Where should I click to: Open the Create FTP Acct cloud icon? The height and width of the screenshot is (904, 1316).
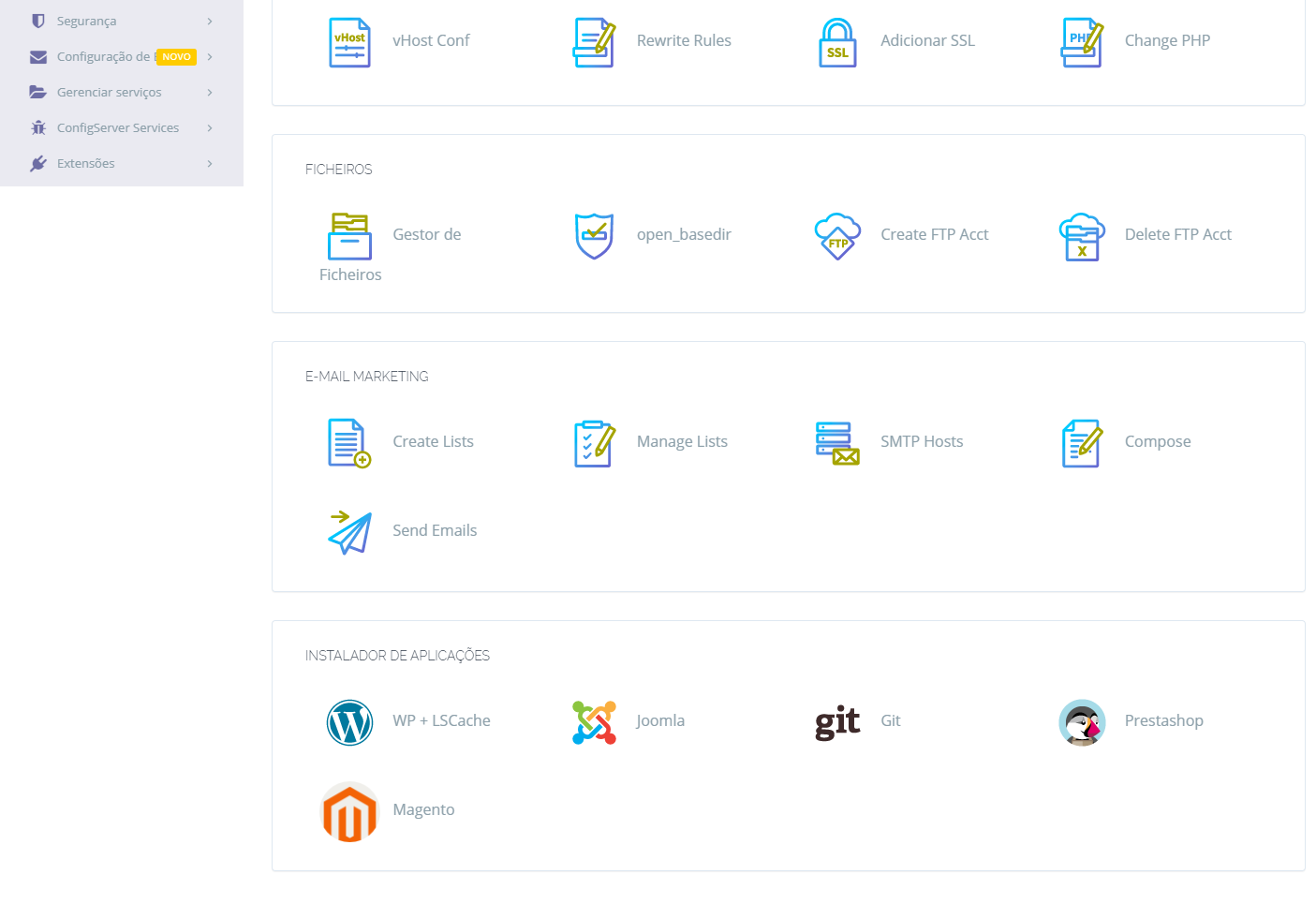coord(837,236)
